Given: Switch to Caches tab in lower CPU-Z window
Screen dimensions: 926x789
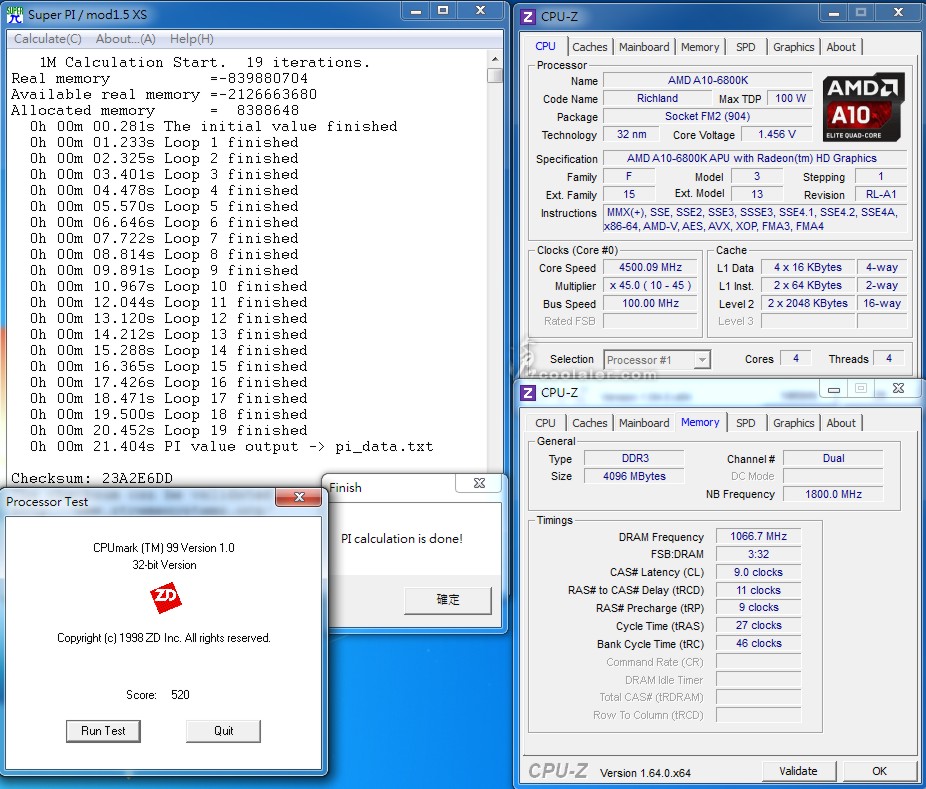Looking at the screenshot, I should 589,423.
